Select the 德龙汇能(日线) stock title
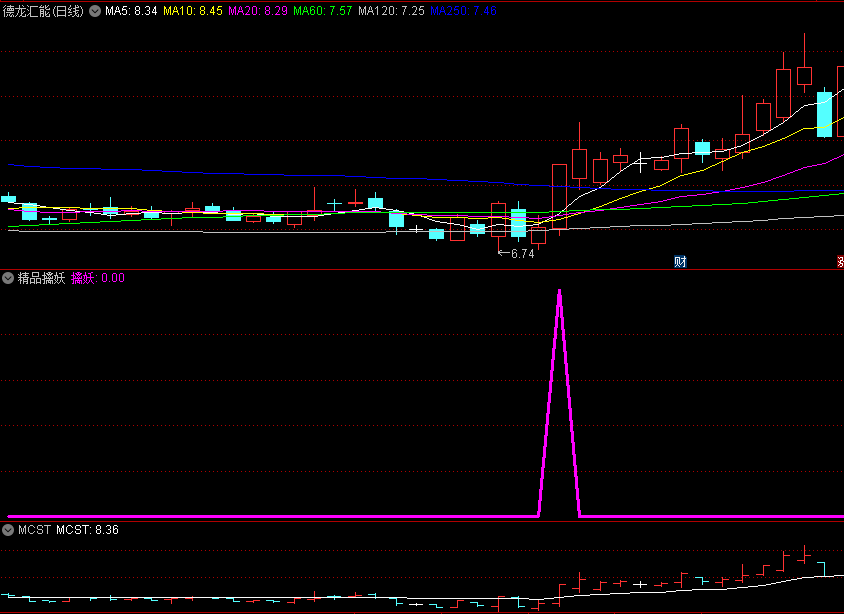The width and height of the screenshot is (844, 614). (43, 11)
